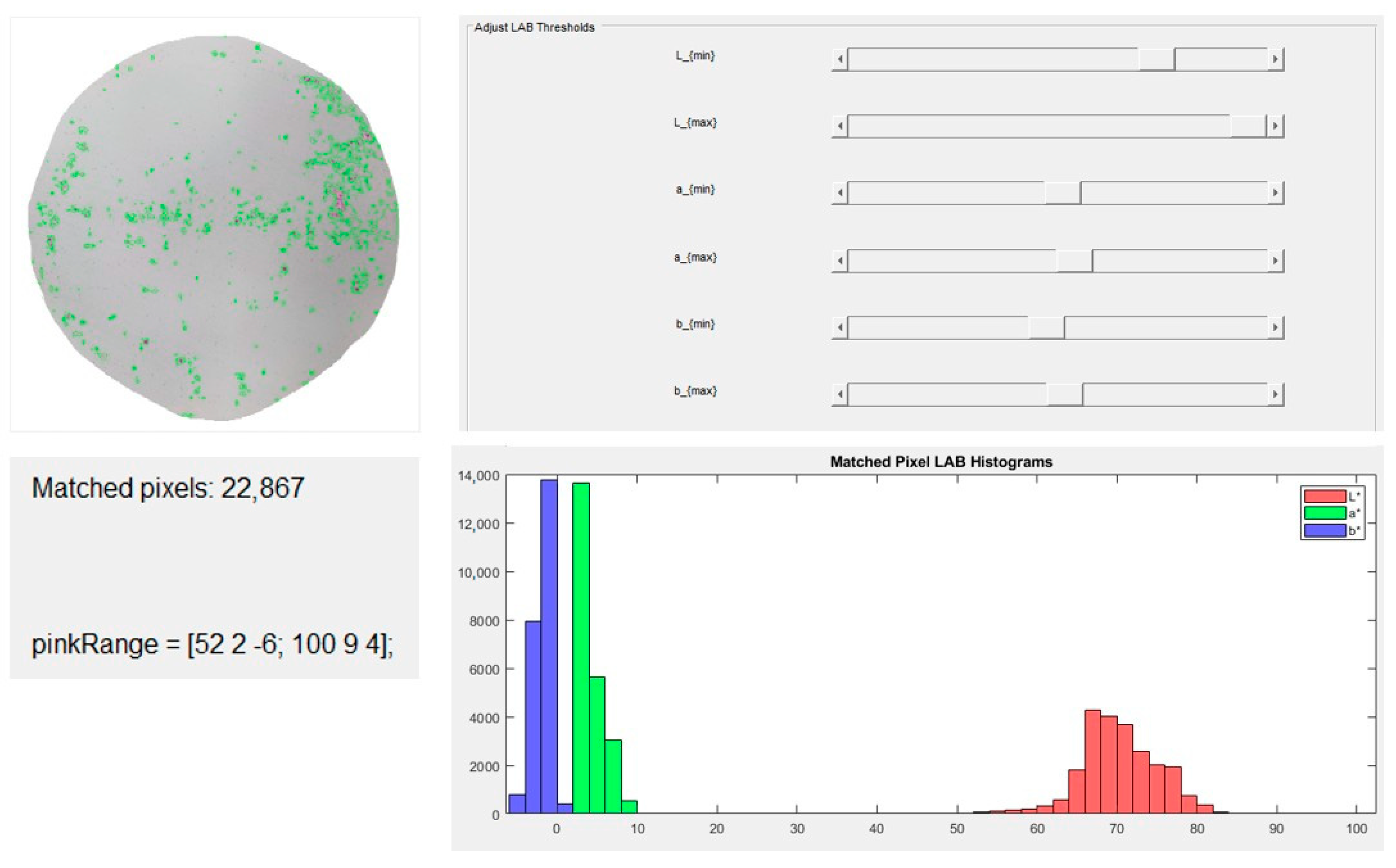Click the b_{max} slider right arrow
The width and height of the screenshot is (1396, 868).
coord(1275,394)
